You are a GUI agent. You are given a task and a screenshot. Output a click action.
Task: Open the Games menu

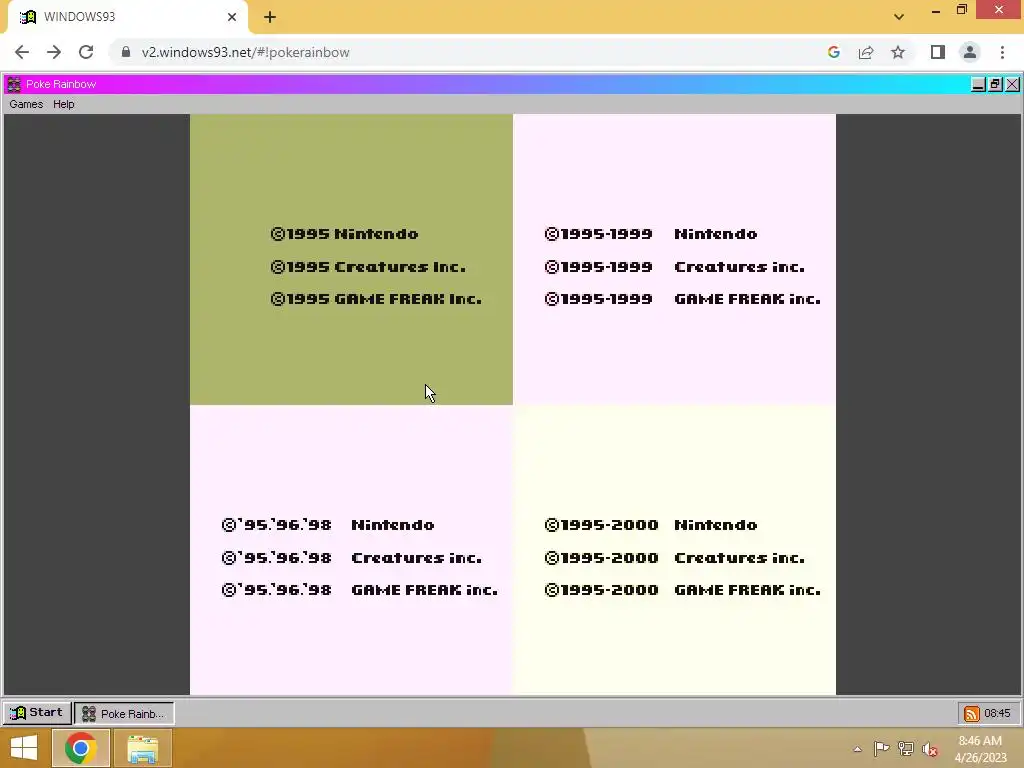[26, 104]
